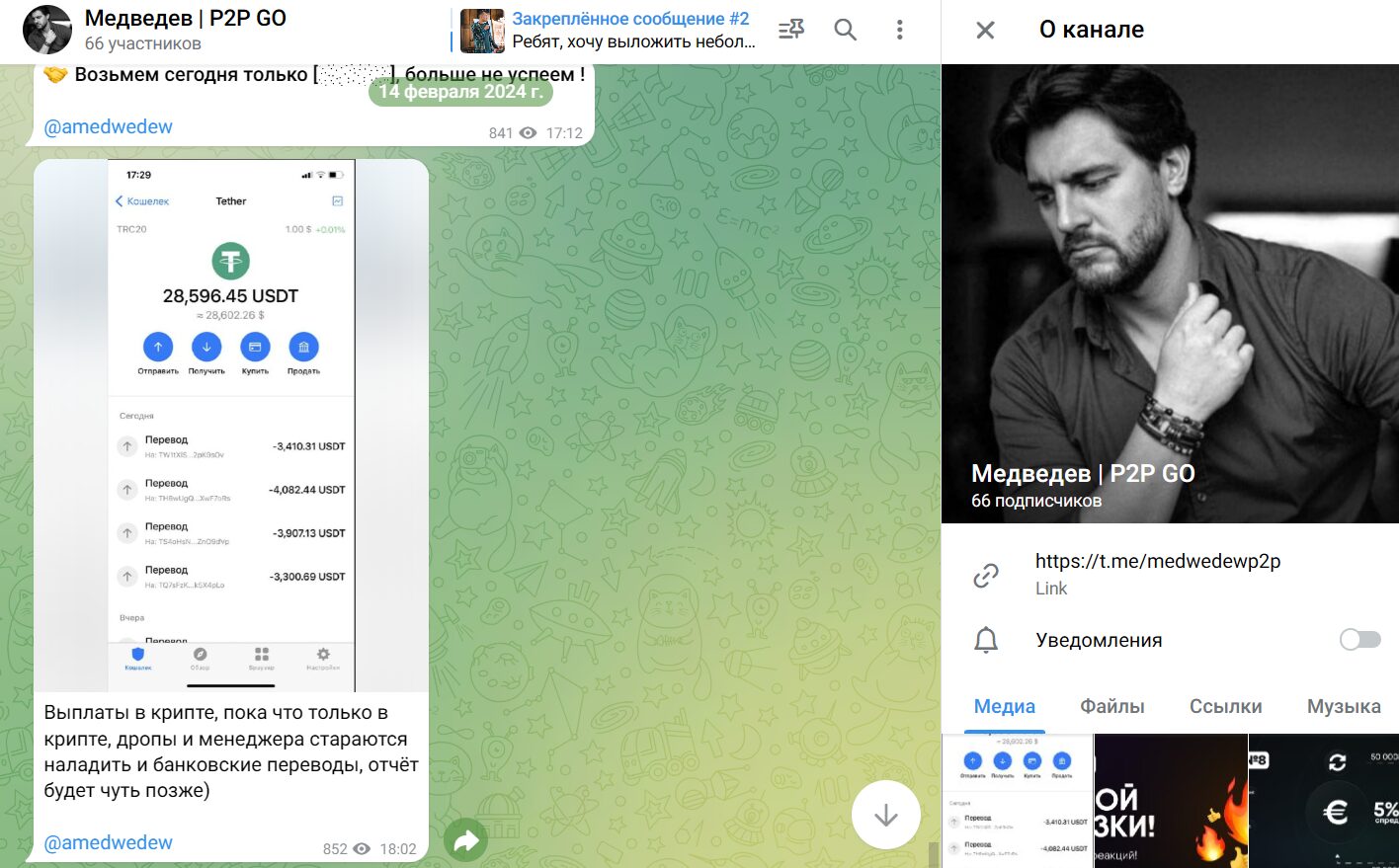Screen dimensions: 1399x868
Task: Click the view count 841 eye icon
Action: [528, 133]
